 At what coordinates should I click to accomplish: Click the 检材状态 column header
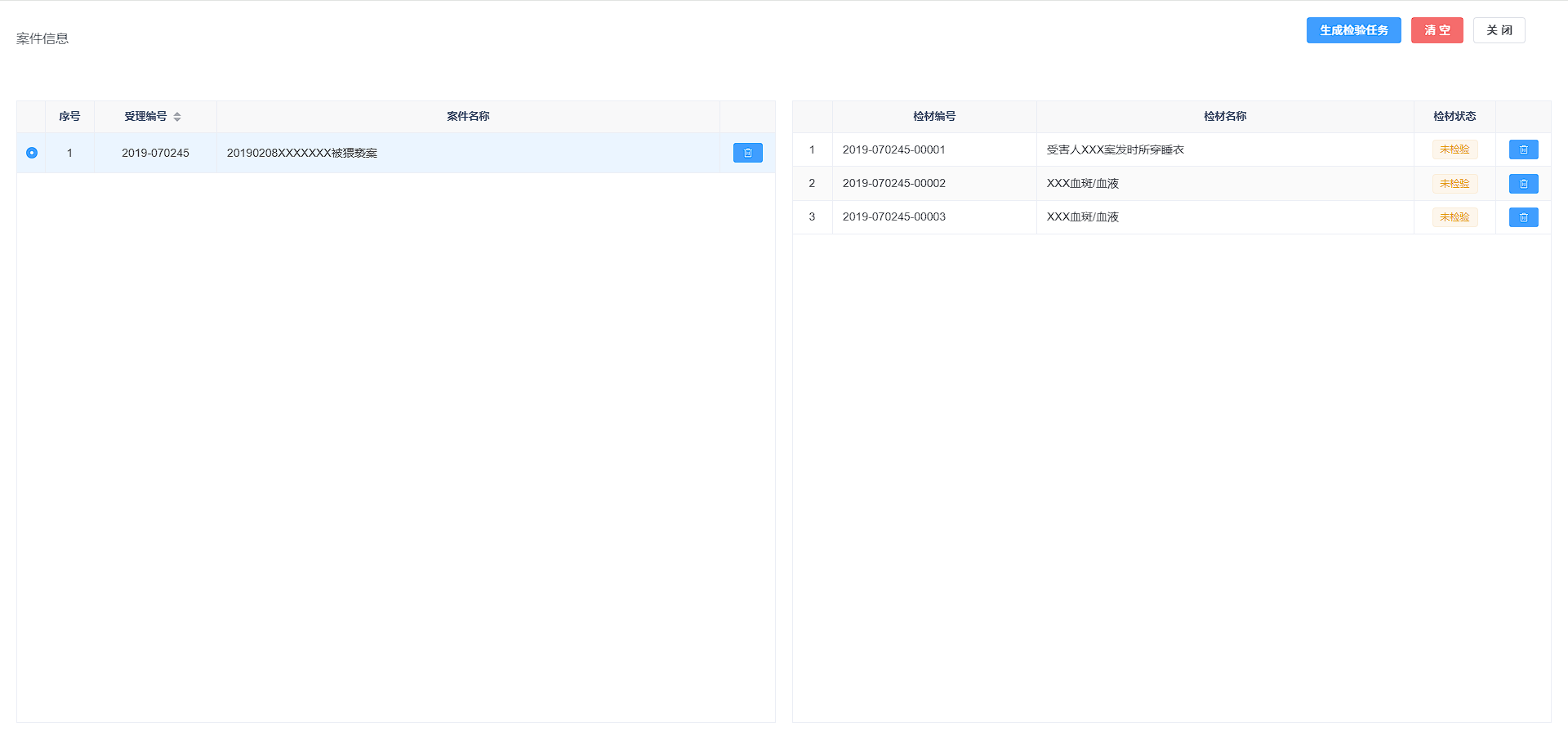(1454, 117)
